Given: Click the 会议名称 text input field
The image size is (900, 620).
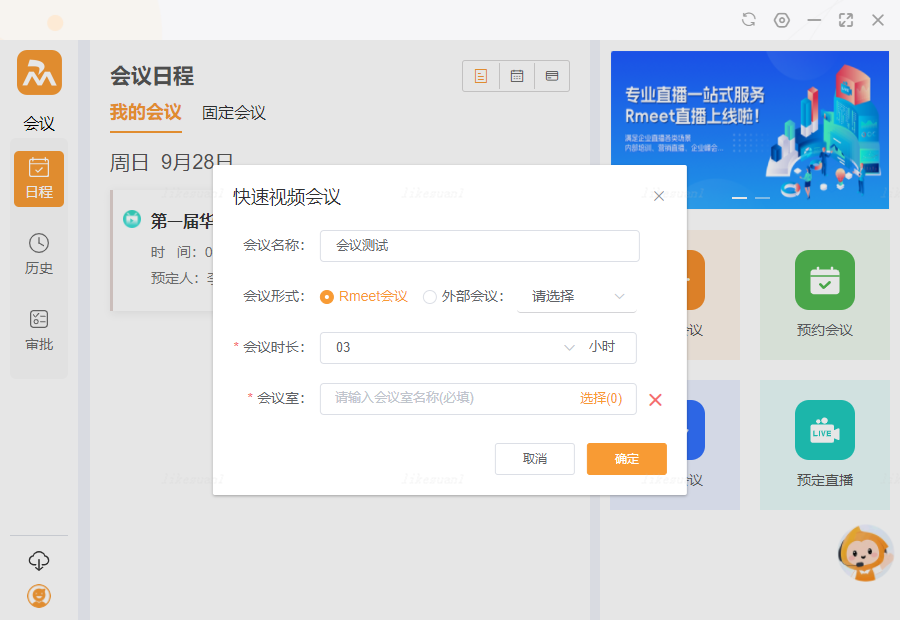Looking at the screenshot, I should click(x=479, y=245).
